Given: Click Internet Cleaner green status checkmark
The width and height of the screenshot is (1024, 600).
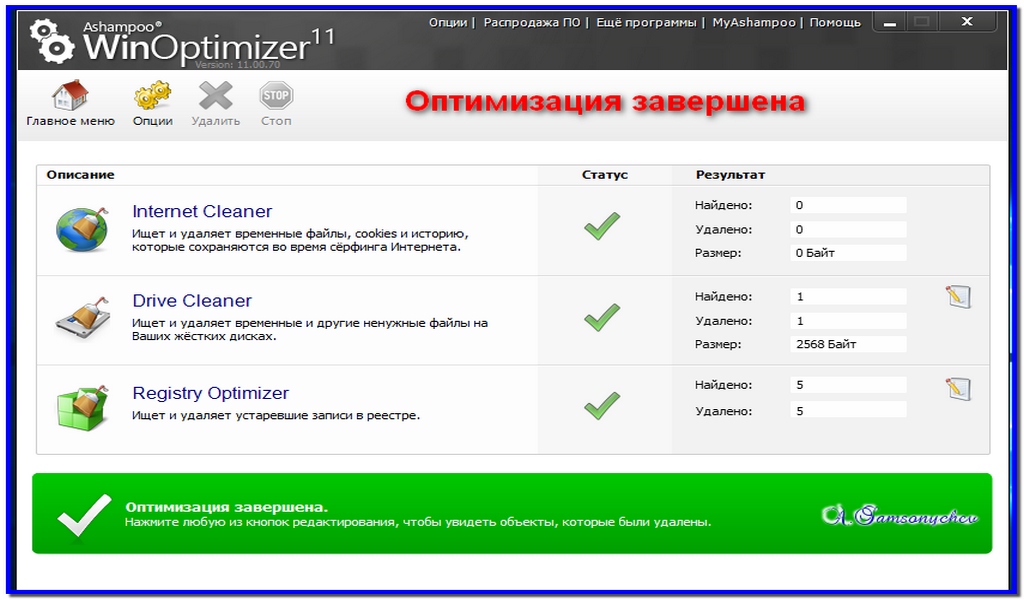Looking at the screenshot, I should [601, 226].
